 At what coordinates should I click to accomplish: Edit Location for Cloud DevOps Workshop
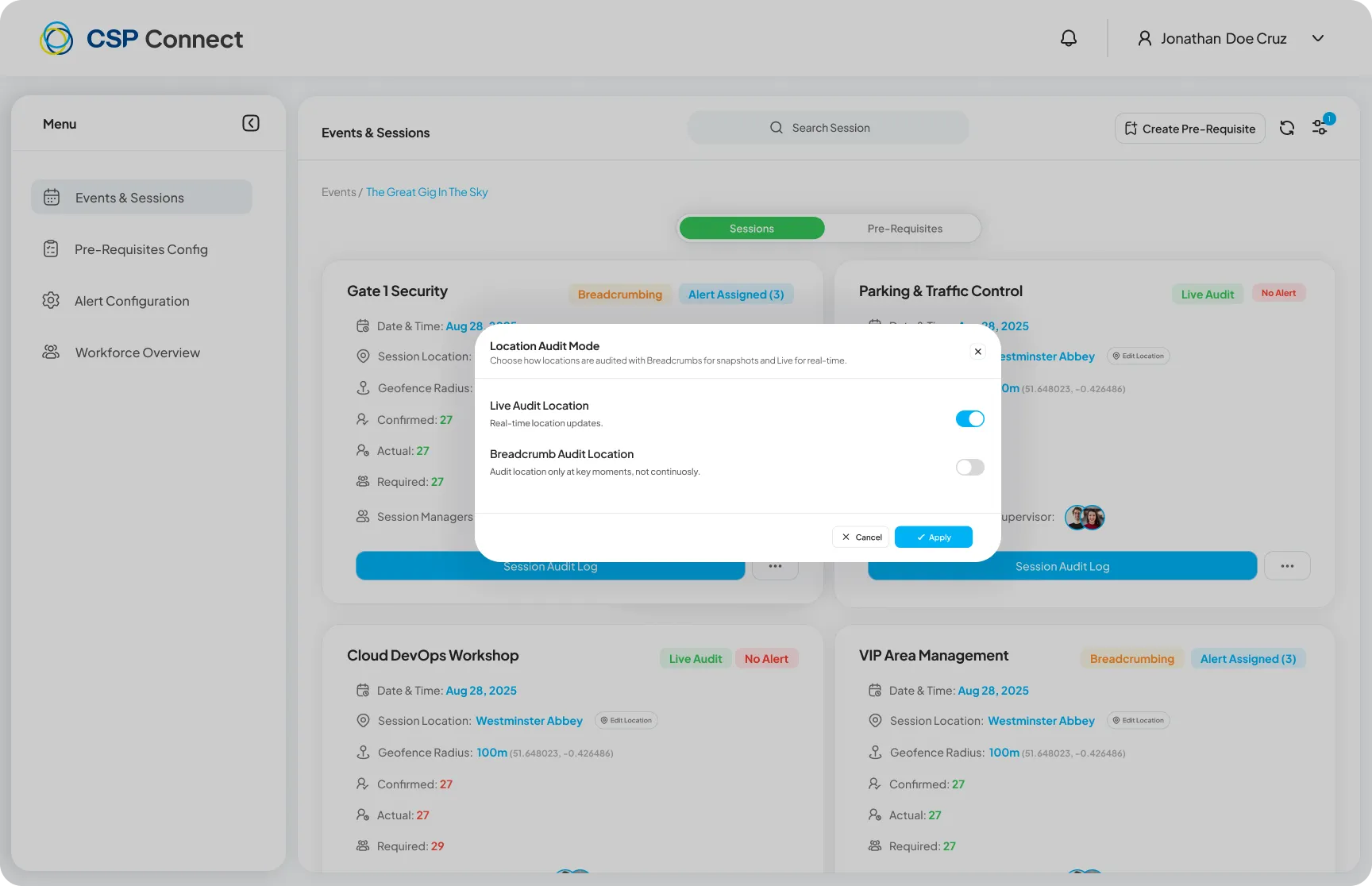point(626,720)
